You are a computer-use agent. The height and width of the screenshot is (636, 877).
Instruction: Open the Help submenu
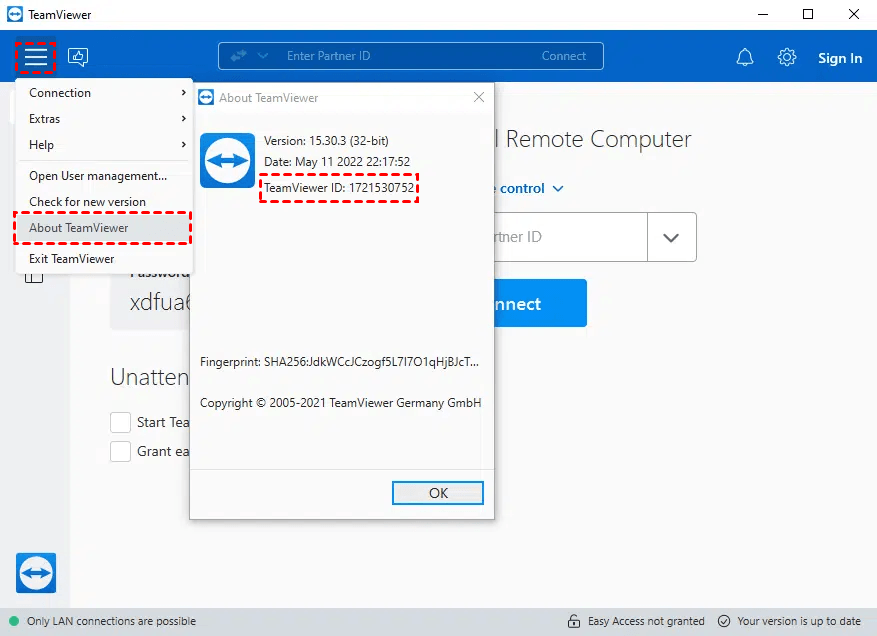[x=104, y=144]
